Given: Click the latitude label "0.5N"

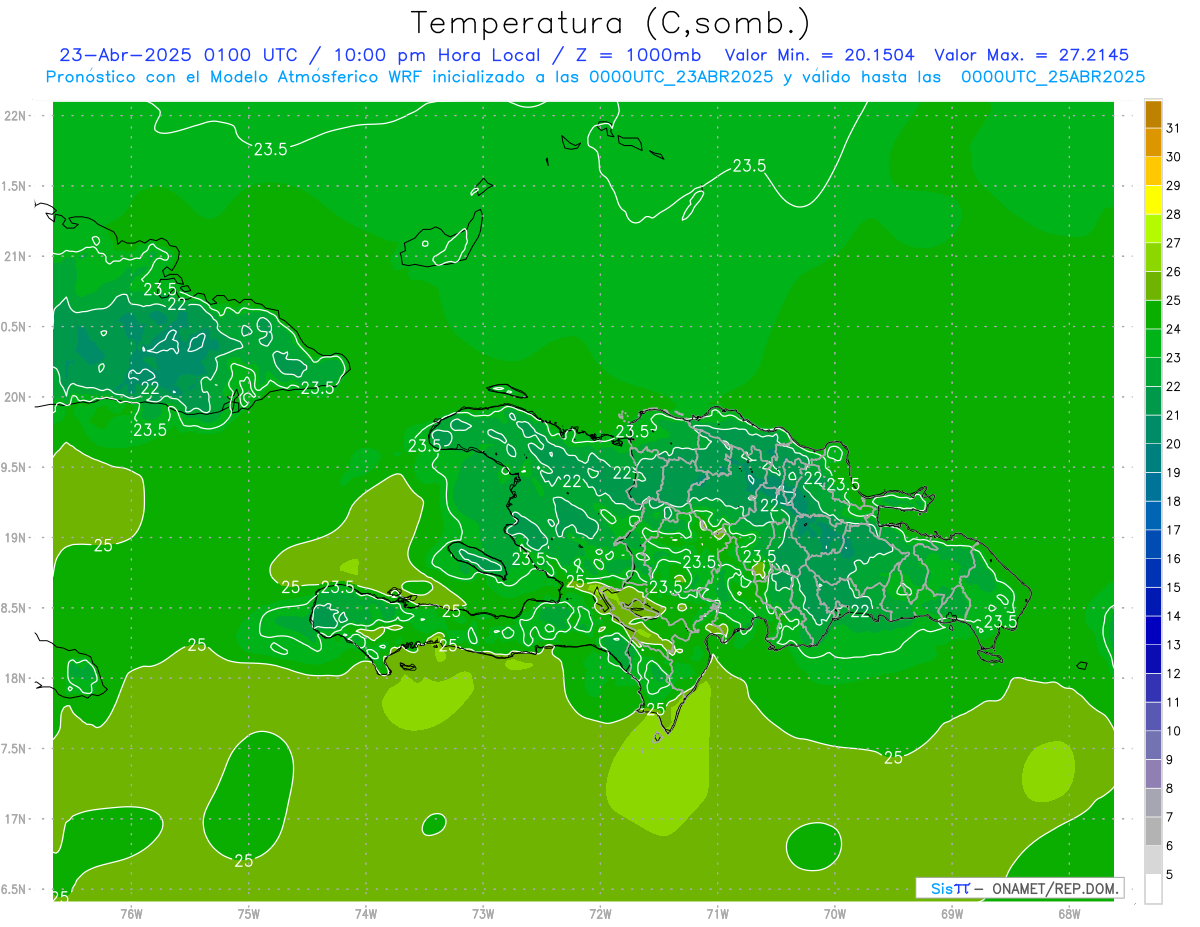Looking at the screenshot, I should 14,327.
